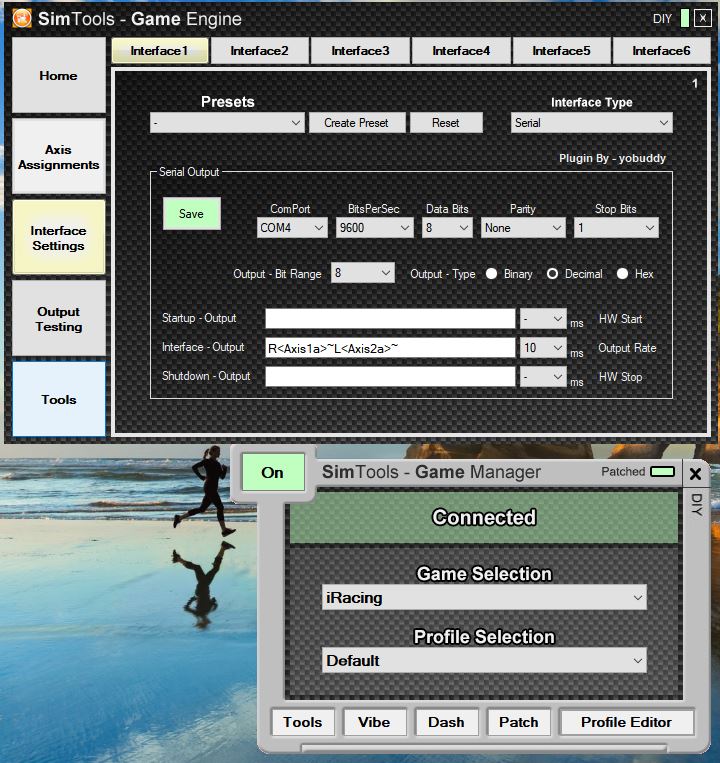Click the green DIY indicator in Game Engine
The height and width of the screenshot is (763, 720).
coord(685,18)
